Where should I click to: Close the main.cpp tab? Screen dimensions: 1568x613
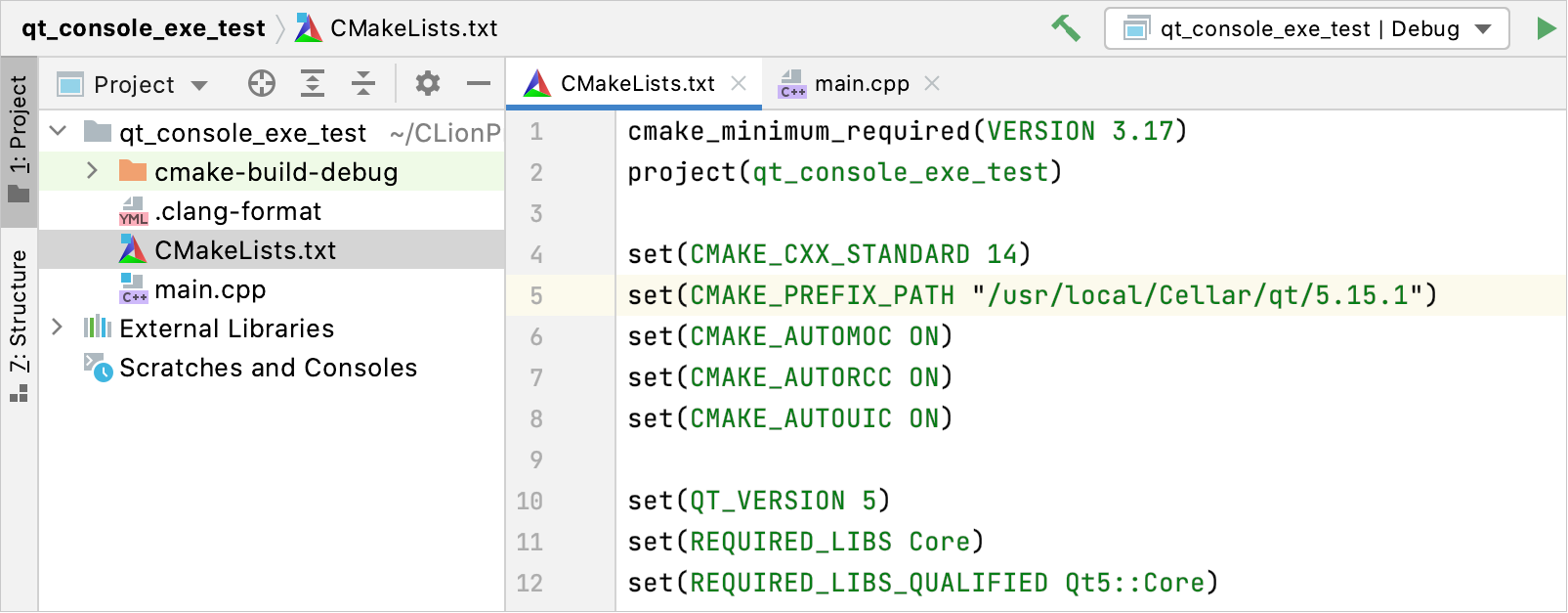(932, 84)
